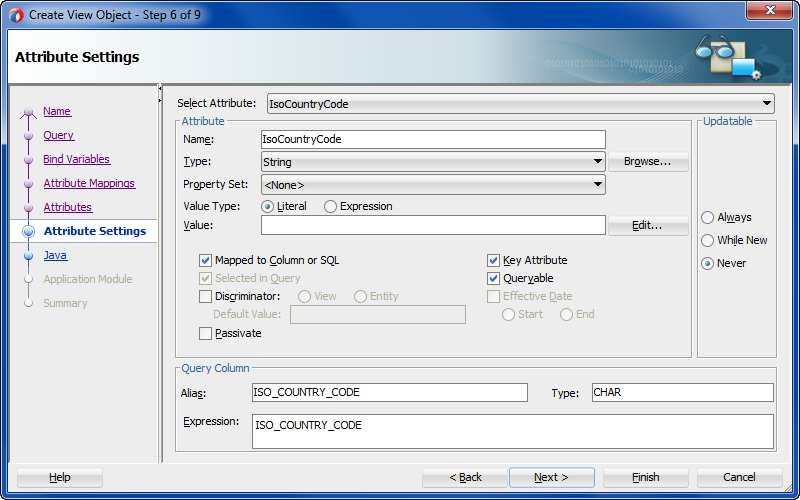Go to the Bind Variables step
The width and height of the screenshot is (800, 500).
(77, 159)
